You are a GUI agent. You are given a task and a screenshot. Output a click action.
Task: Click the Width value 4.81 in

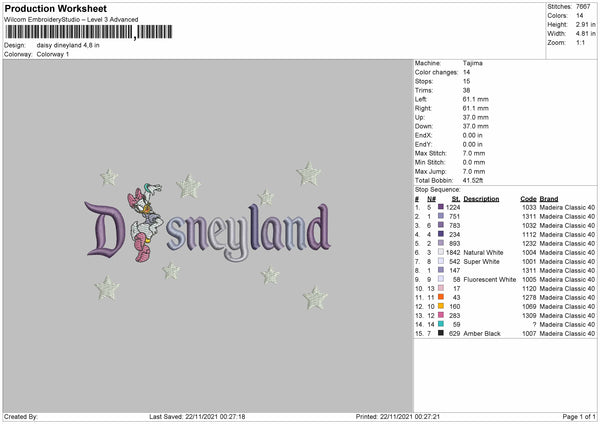(x=586, y=34)
